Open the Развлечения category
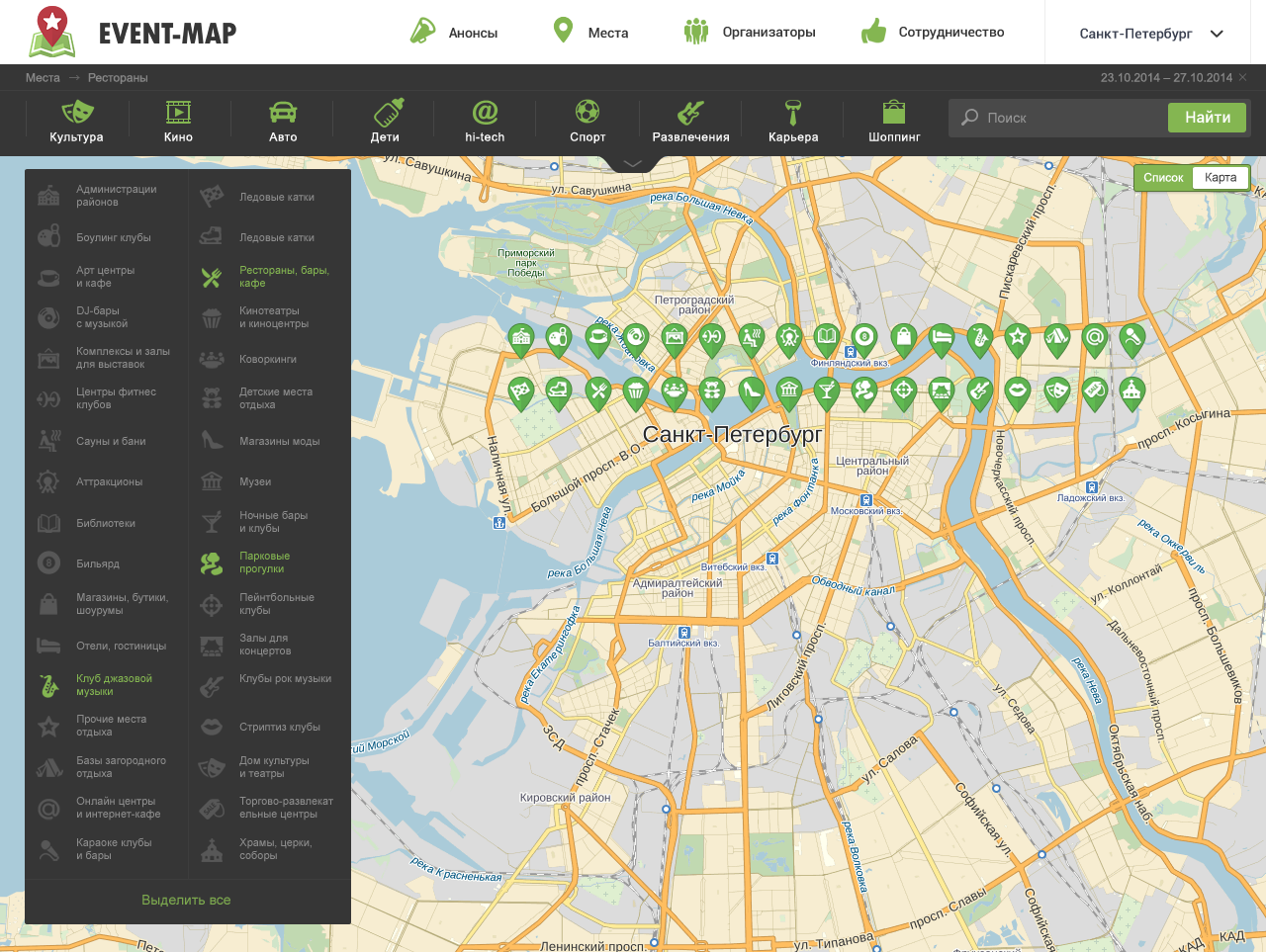 (x=690, y=121)
